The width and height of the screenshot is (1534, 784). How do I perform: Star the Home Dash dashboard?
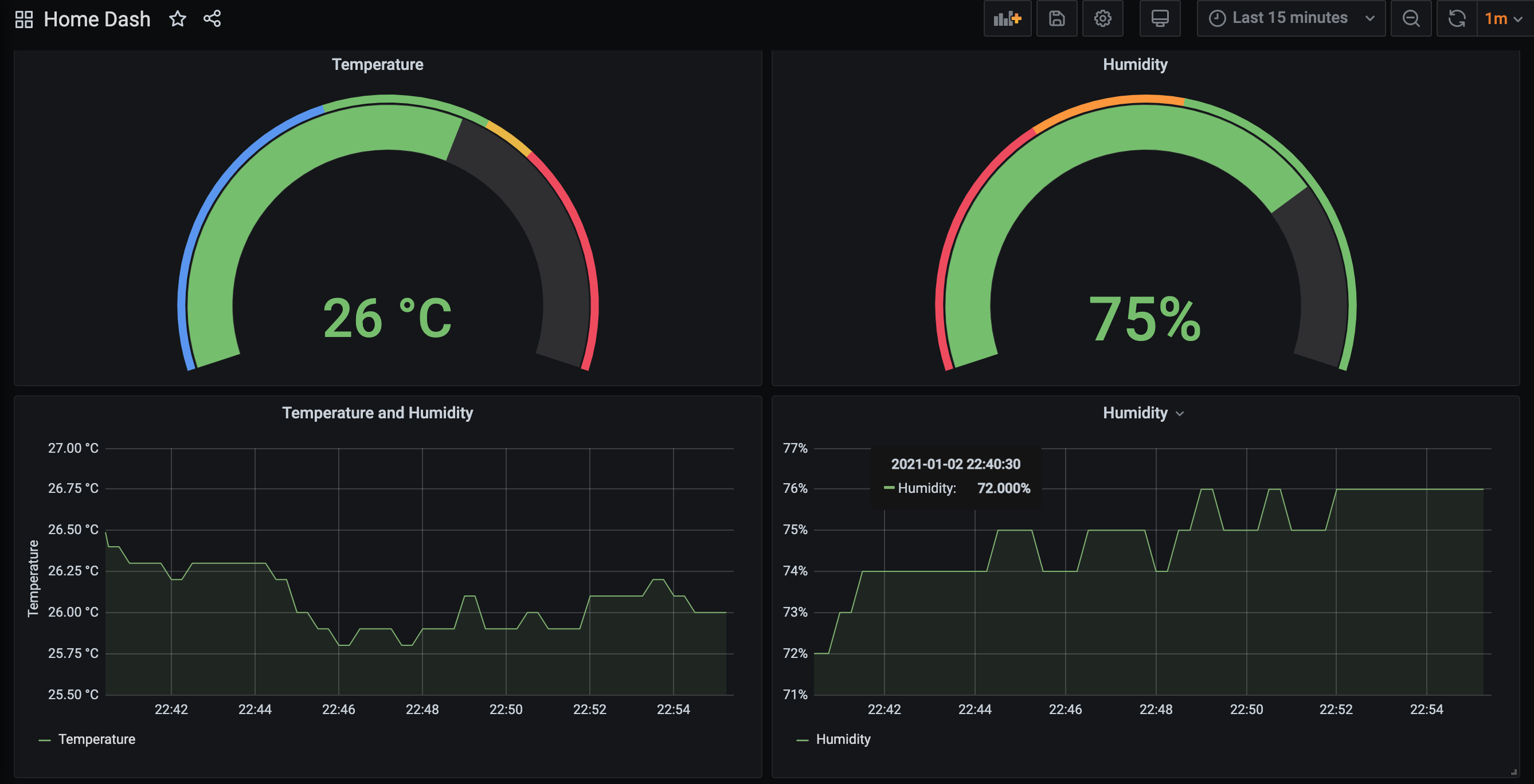point(178,18)
